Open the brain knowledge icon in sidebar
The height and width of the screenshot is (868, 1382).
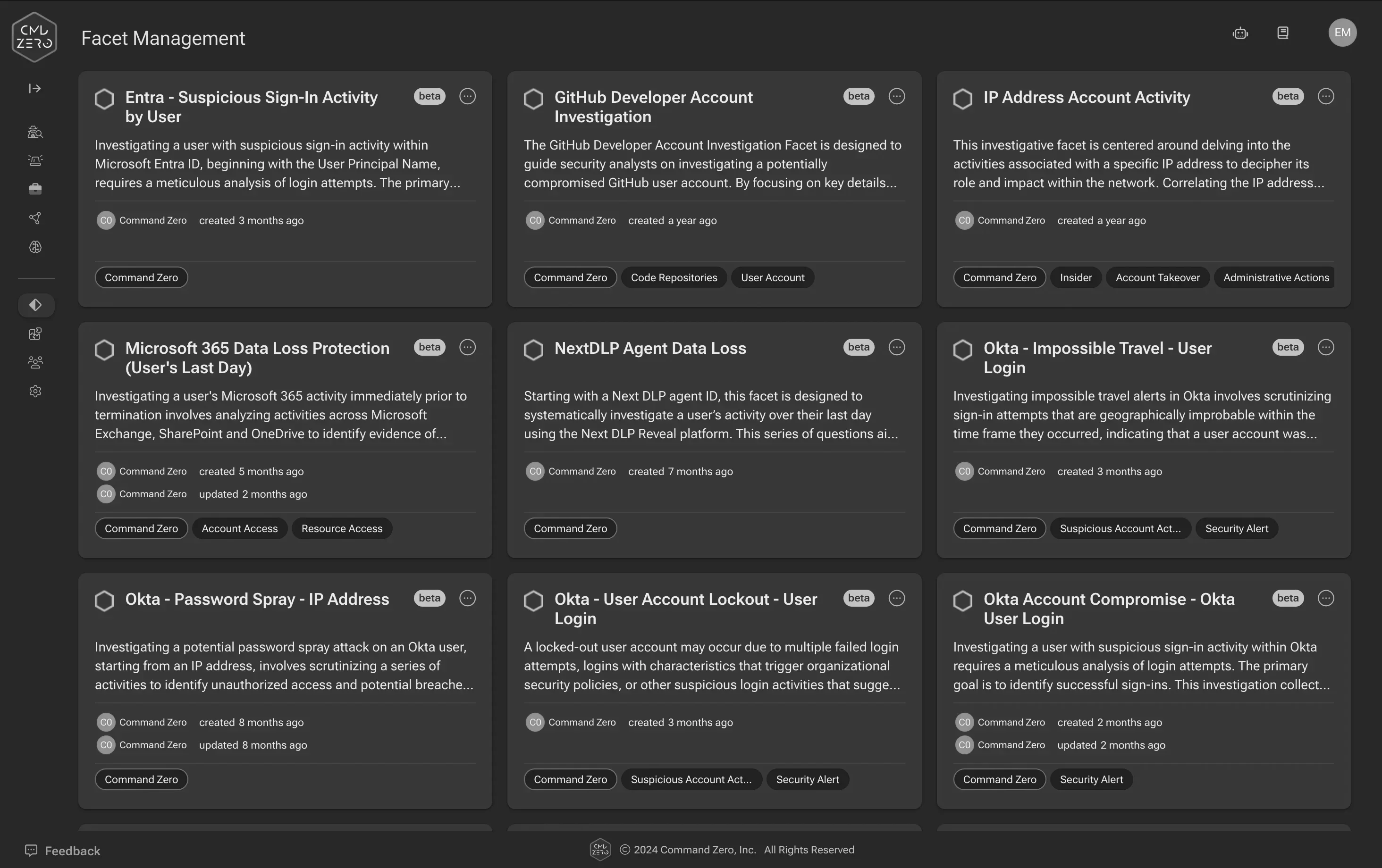(35, 247)
